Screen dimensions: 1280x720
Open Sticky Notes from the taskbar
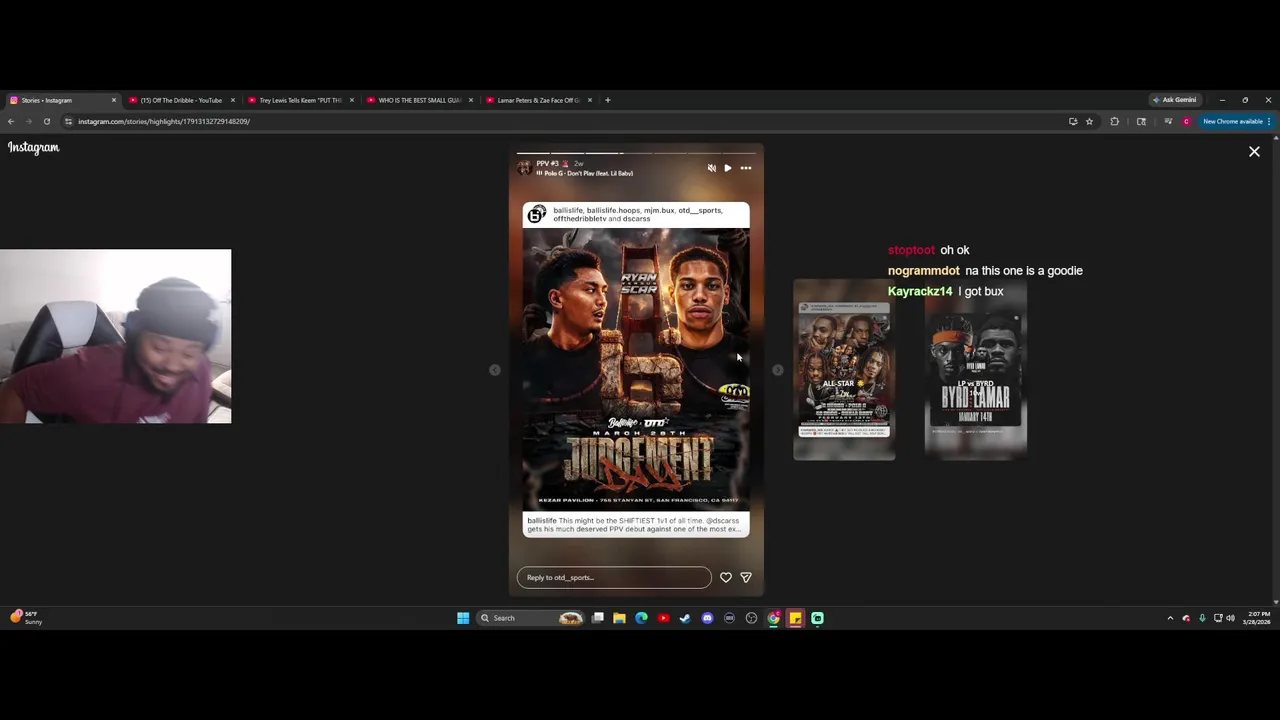(795, 618)
